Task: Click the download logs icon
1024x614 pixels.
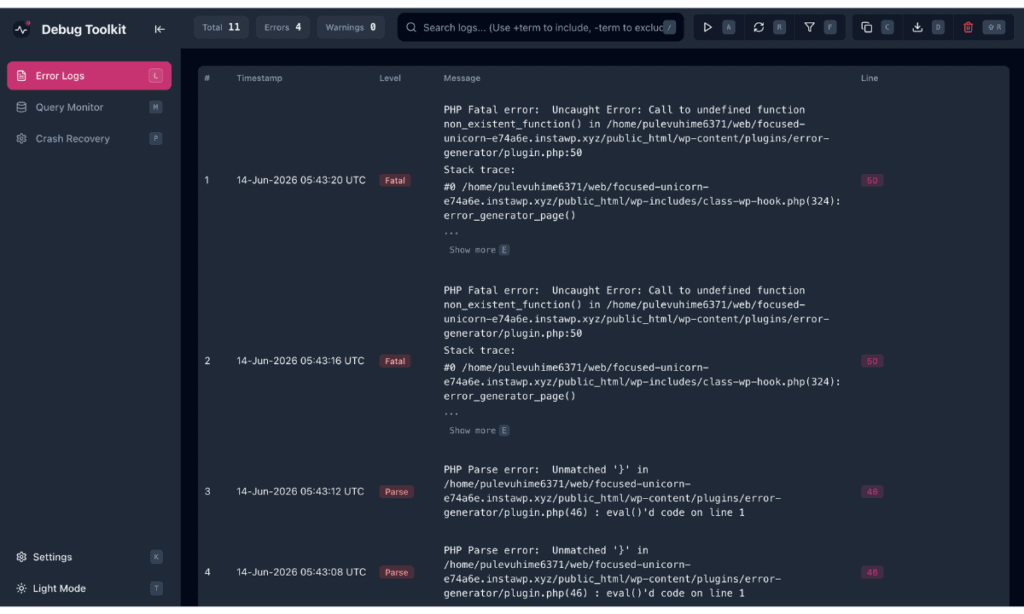Action: click(x=917, y=27)
